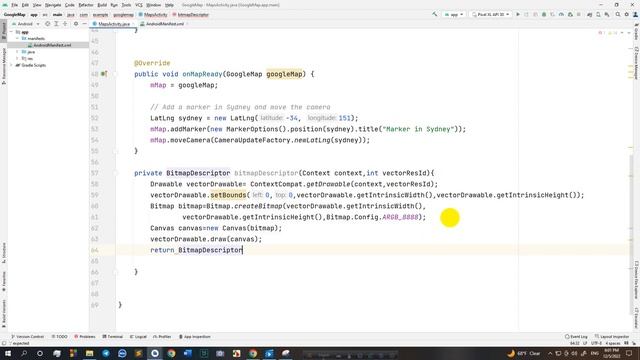Place cursor after 'return BitmapDescriptor' line 64
The width and height of the screenshot is (640, 360).
(x=243, y=250)
